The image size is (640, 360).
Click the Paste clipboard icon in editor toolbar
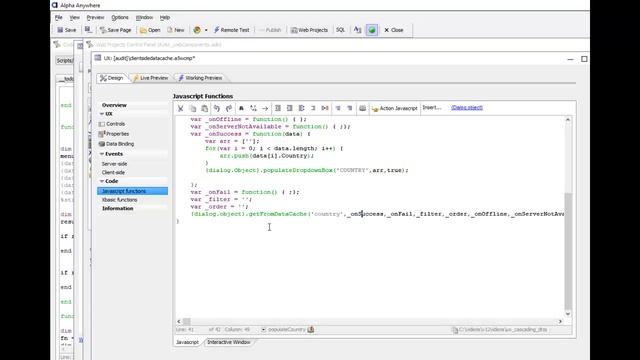[x=204, y=108]
